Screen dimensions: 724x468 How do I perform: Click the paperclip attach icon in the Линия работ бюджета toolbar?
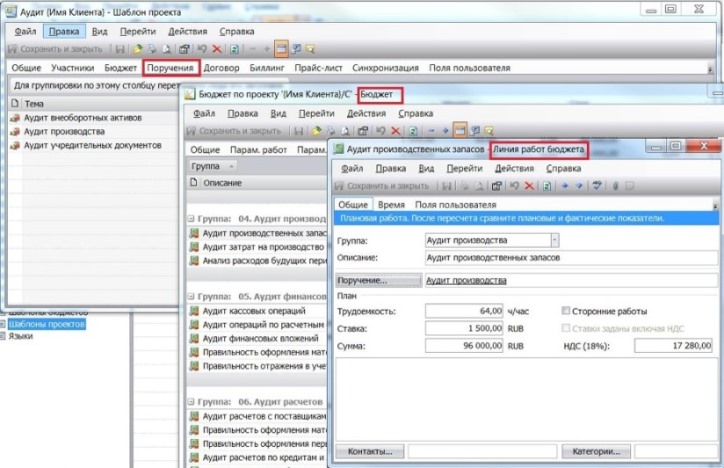[615, 186]
